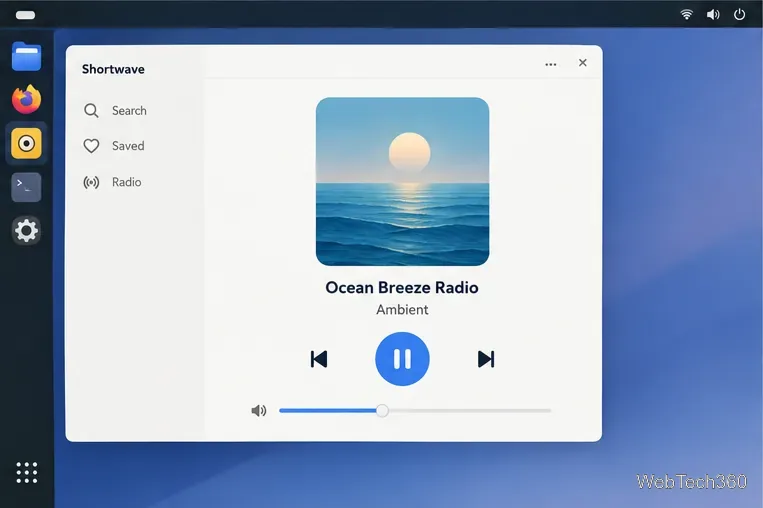Open the Search page in sidebar

115,110
